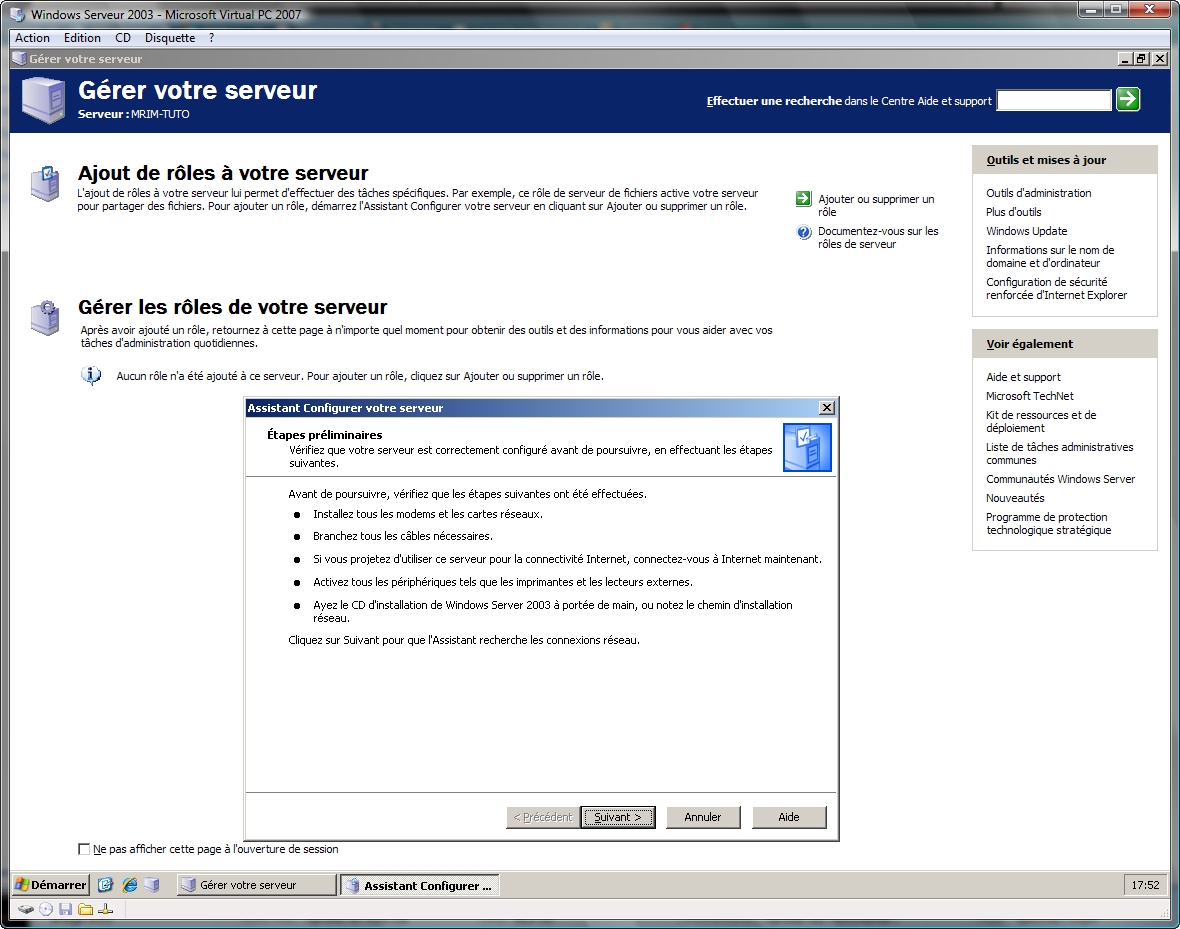Screen dimensions: 1180x929
Task: Click the server name MRIM-TUTO text
Action: 160,114
